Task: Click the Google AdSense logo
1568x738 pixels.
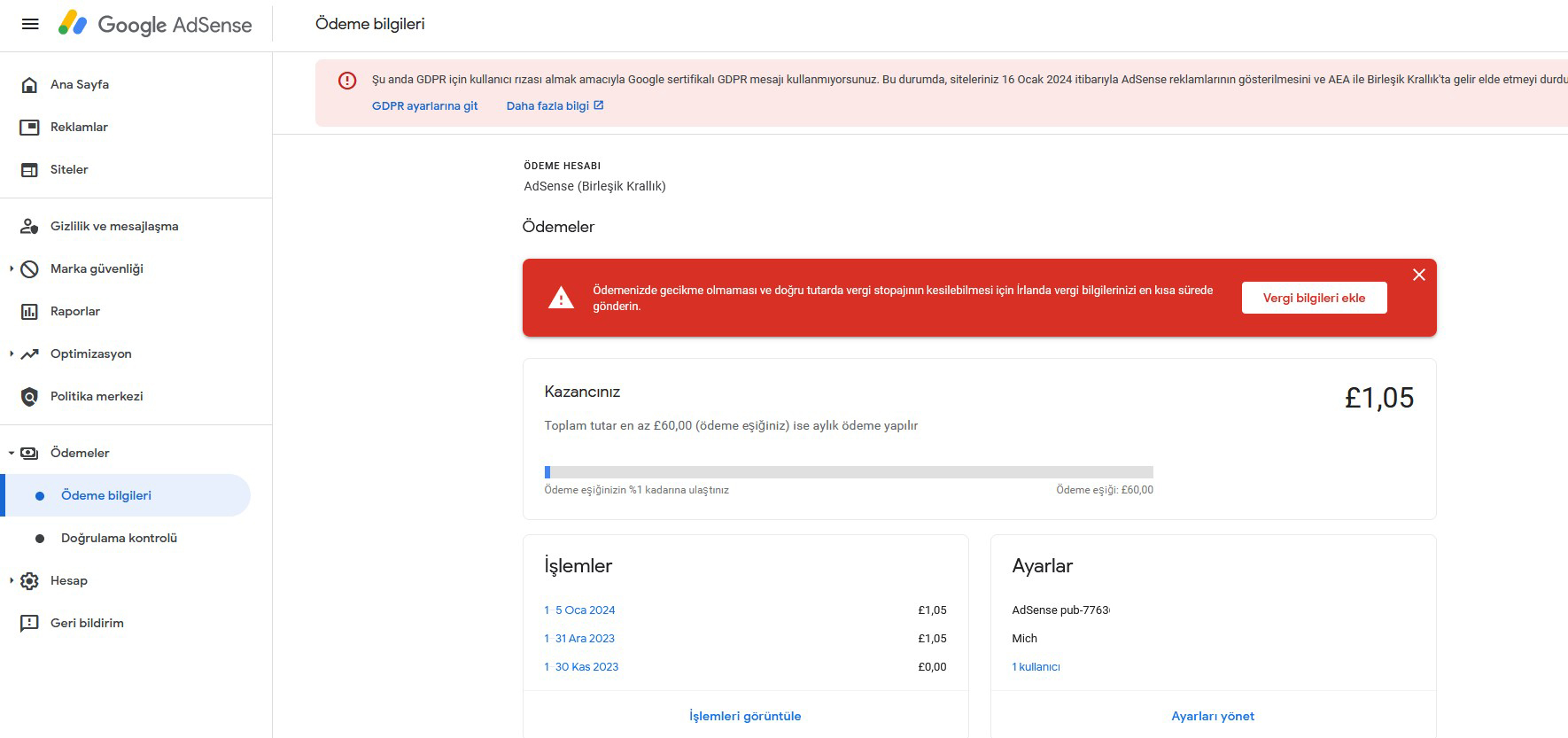Action: [155, 24]
